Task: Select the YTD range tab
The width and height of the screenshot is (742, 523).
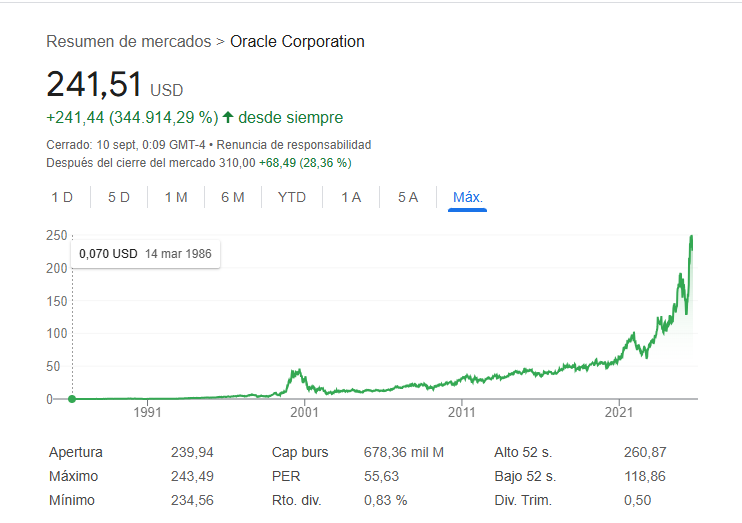Action: click(x=292, y=197)
